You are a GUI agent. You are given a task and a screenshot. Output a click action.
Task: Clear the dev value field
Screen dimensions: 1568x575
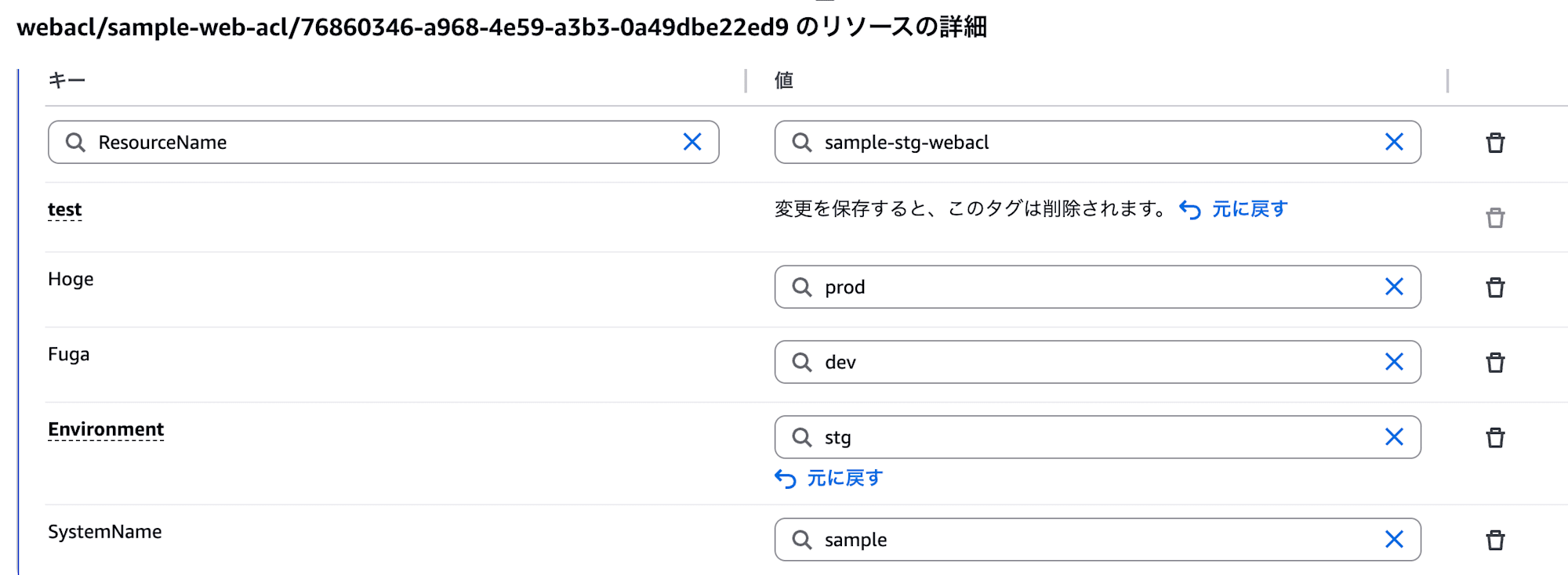tap(1395, 362)
